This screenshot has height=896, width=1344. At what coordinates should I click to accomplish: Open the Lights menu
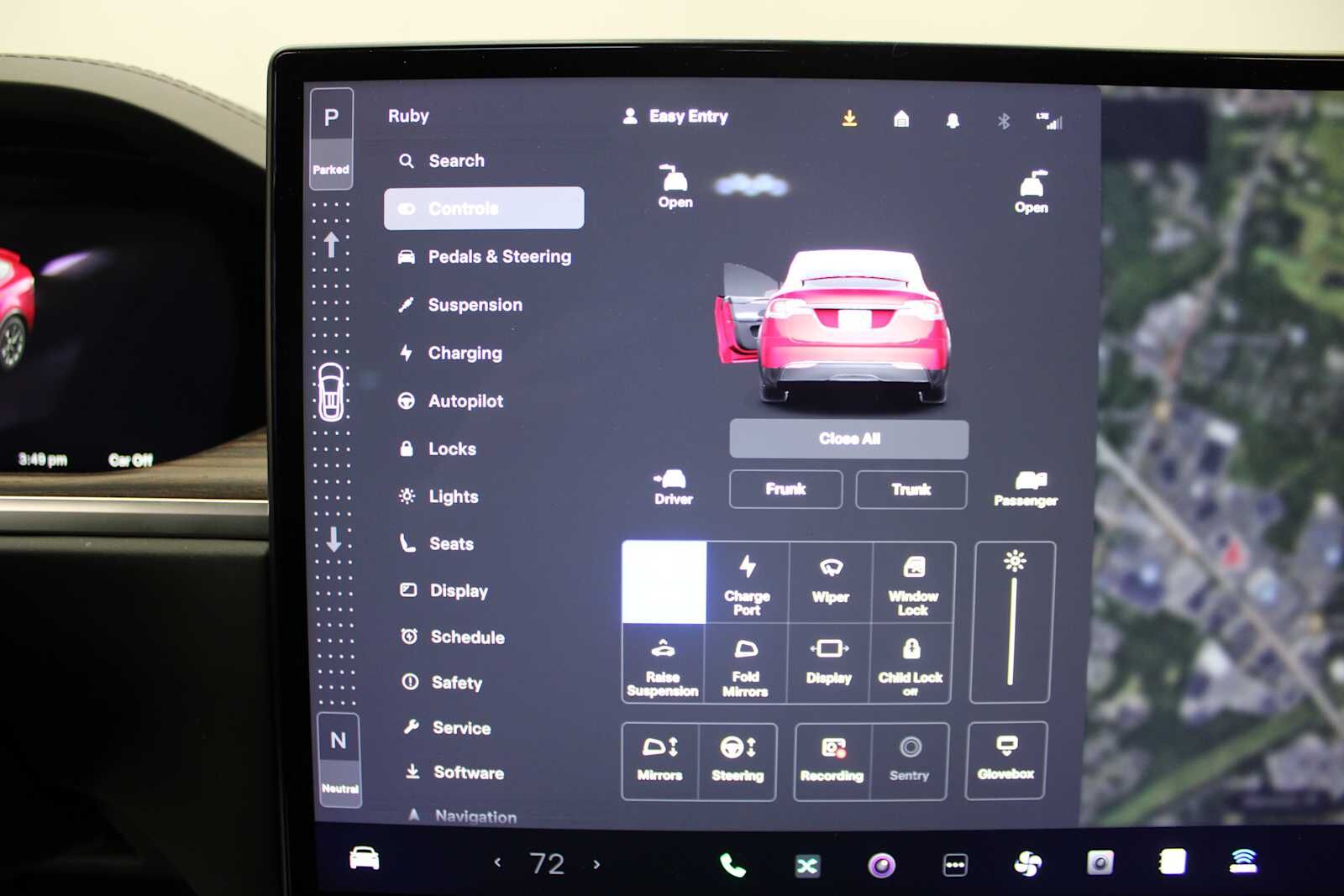[438, 496]
